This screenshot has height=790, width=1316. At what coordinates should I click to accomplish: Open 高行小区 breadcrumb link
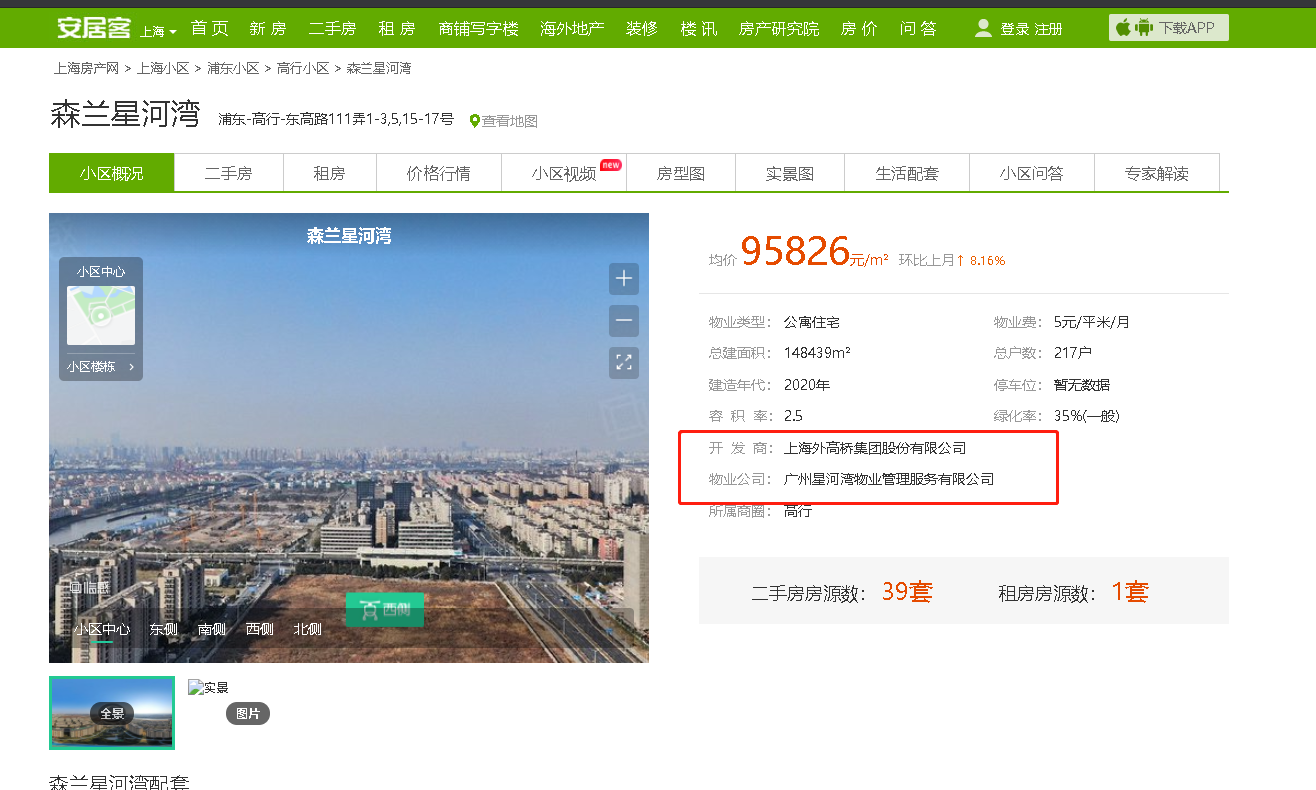click(x=303, y=68)
